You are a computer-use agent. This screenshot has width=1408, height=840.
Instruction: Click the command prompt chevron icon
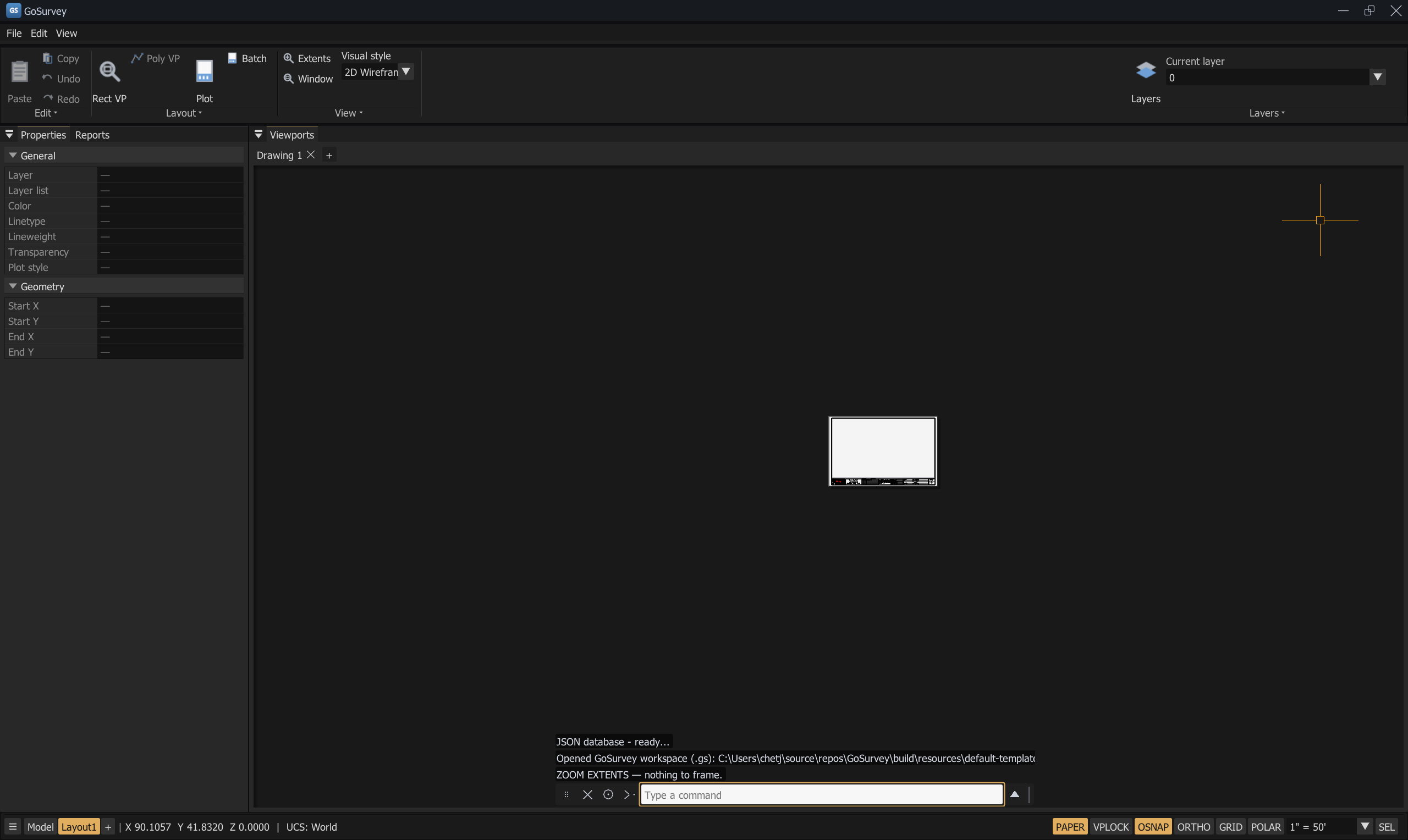pyautogui.click(x=629, y=794)
